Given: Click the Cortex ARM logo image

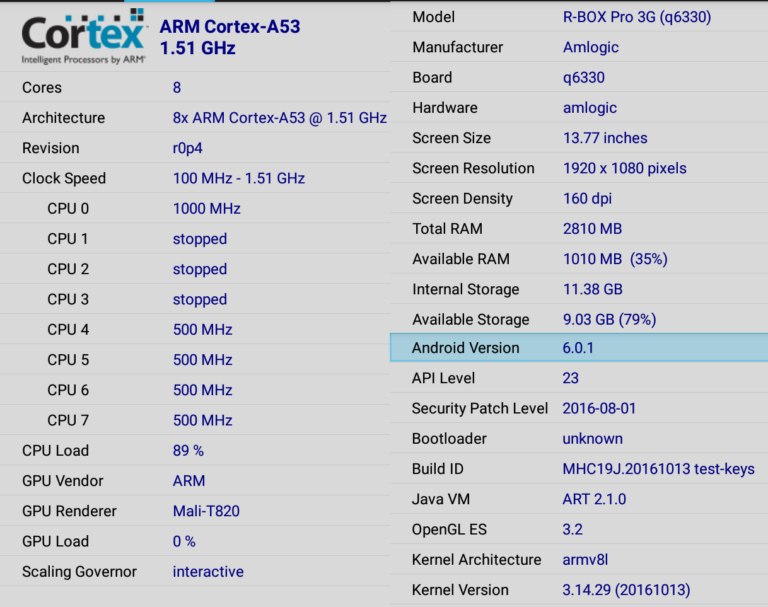Looking at the screenshot, I should point(84,37).
